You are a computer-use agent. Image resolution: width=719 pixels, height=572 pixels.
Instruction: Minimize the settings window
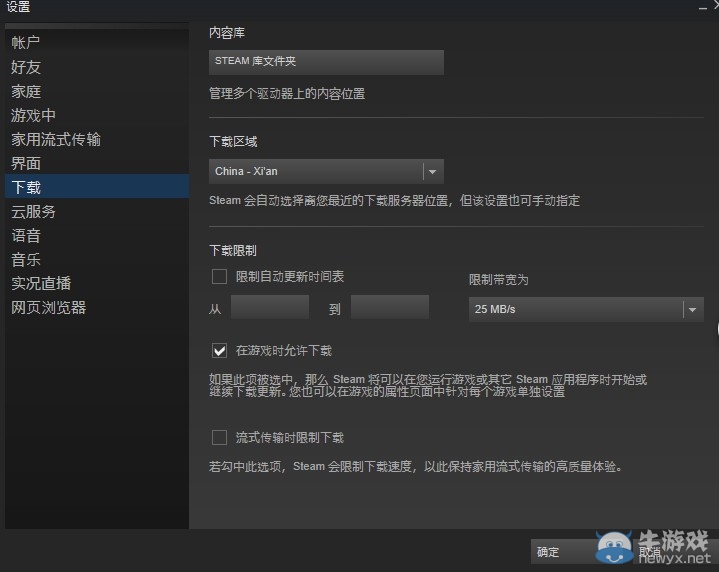coord(702,8)
